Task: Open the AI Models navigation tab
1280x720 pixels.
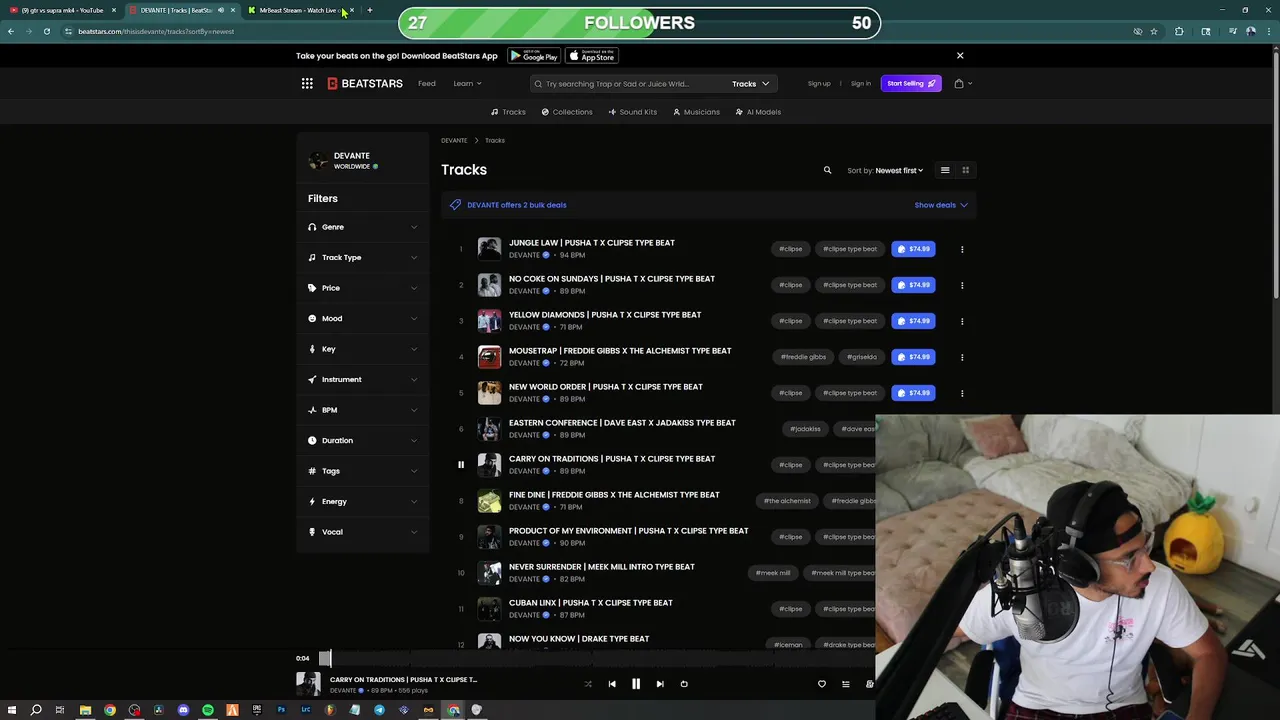Action: tap(758, 112)
